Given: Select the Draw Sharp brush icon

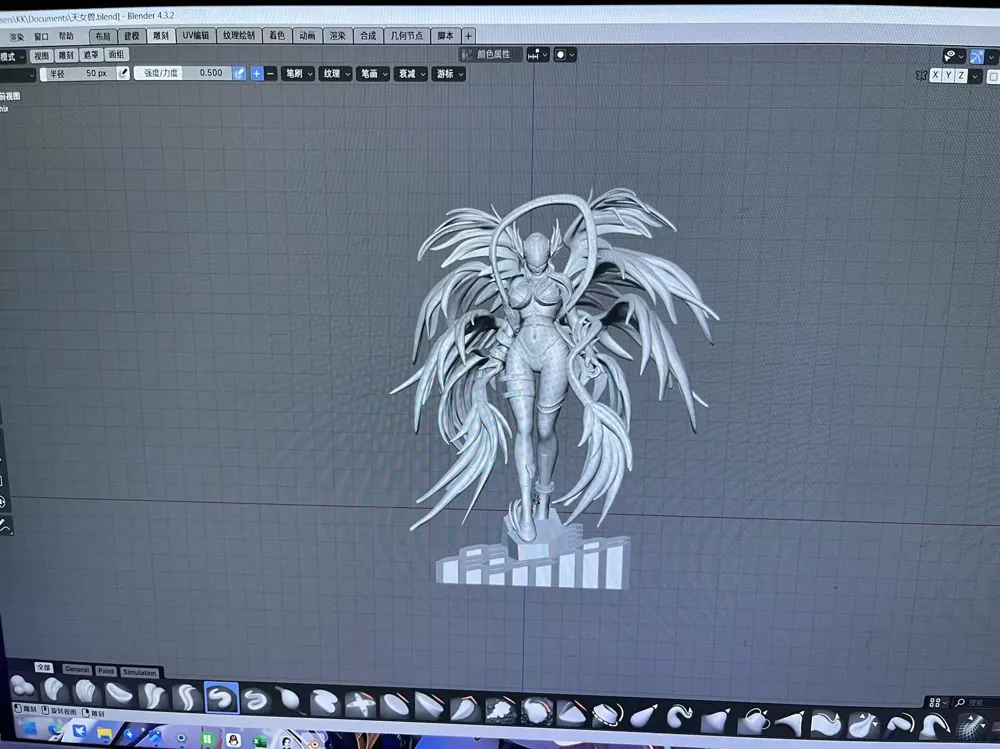Looking at the screenshot, I should [255, 701].
